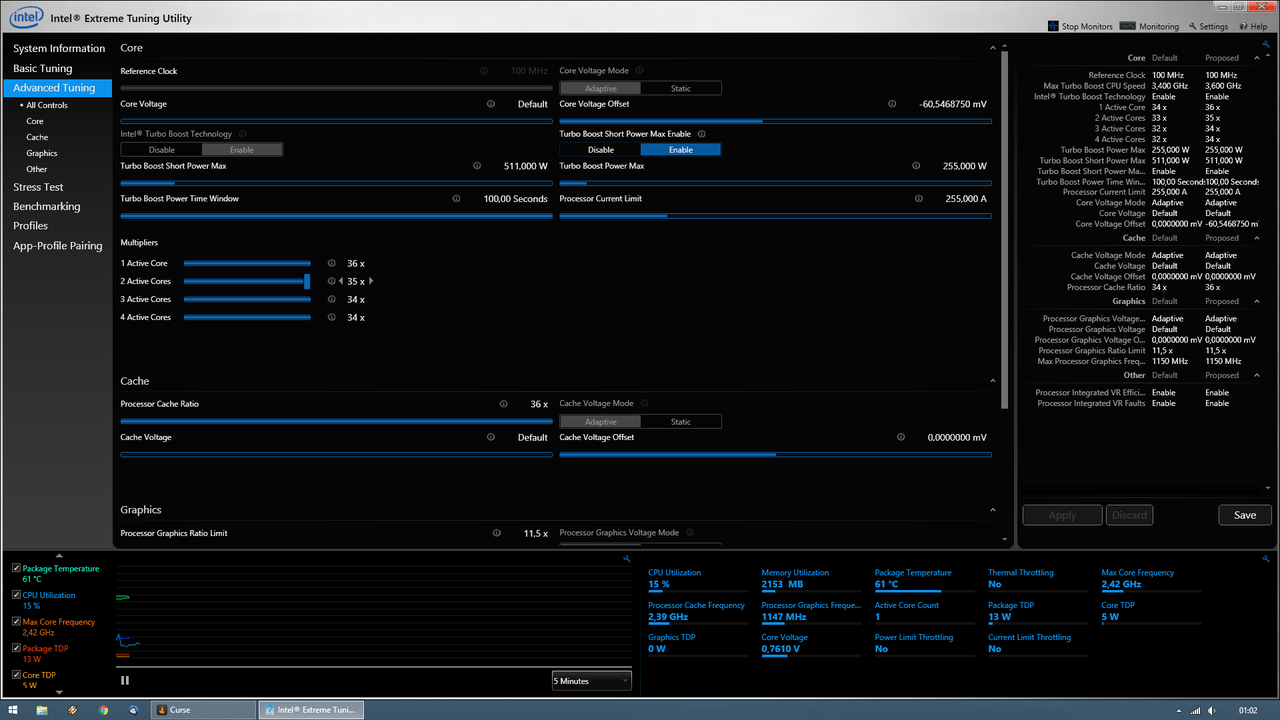Image resolution: width=1280 pixels, height=720 pixels.
Task: Open the 5 Minutes time range dropdown
Action: [591, 681]
